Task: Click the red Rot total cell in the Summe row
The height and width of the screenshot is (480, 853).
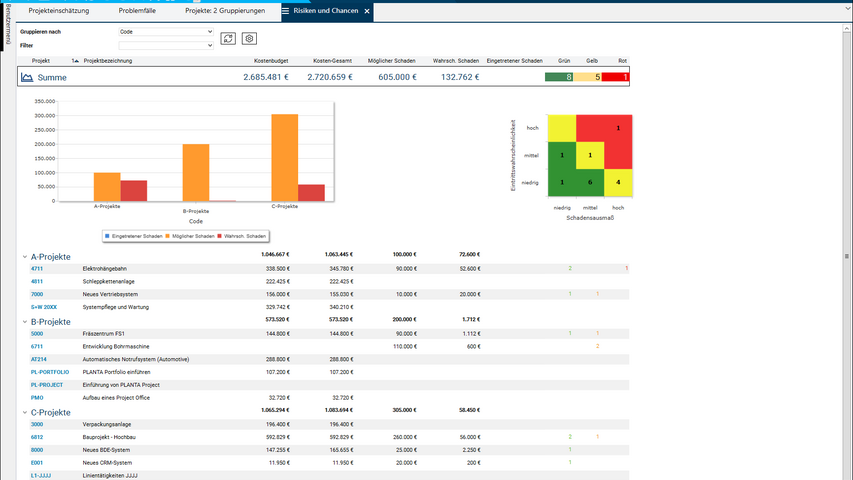Action: pos(615,77)
